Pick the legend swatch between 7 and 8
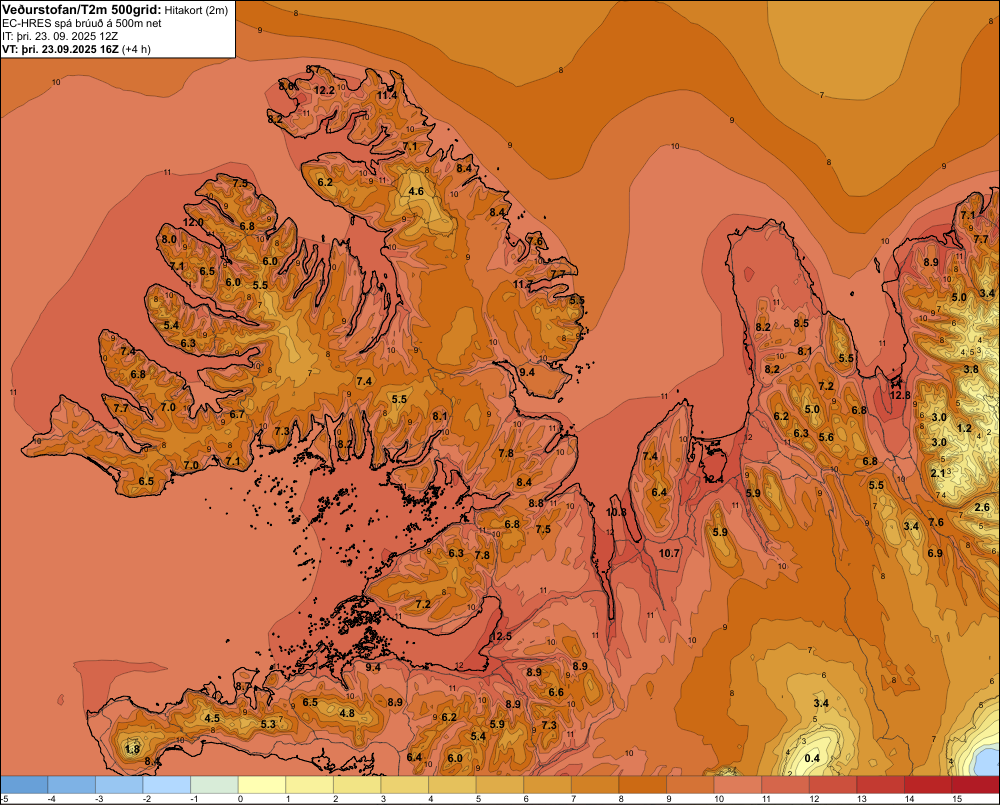Screen dimensions: 1000x805 tap(595, 785)
